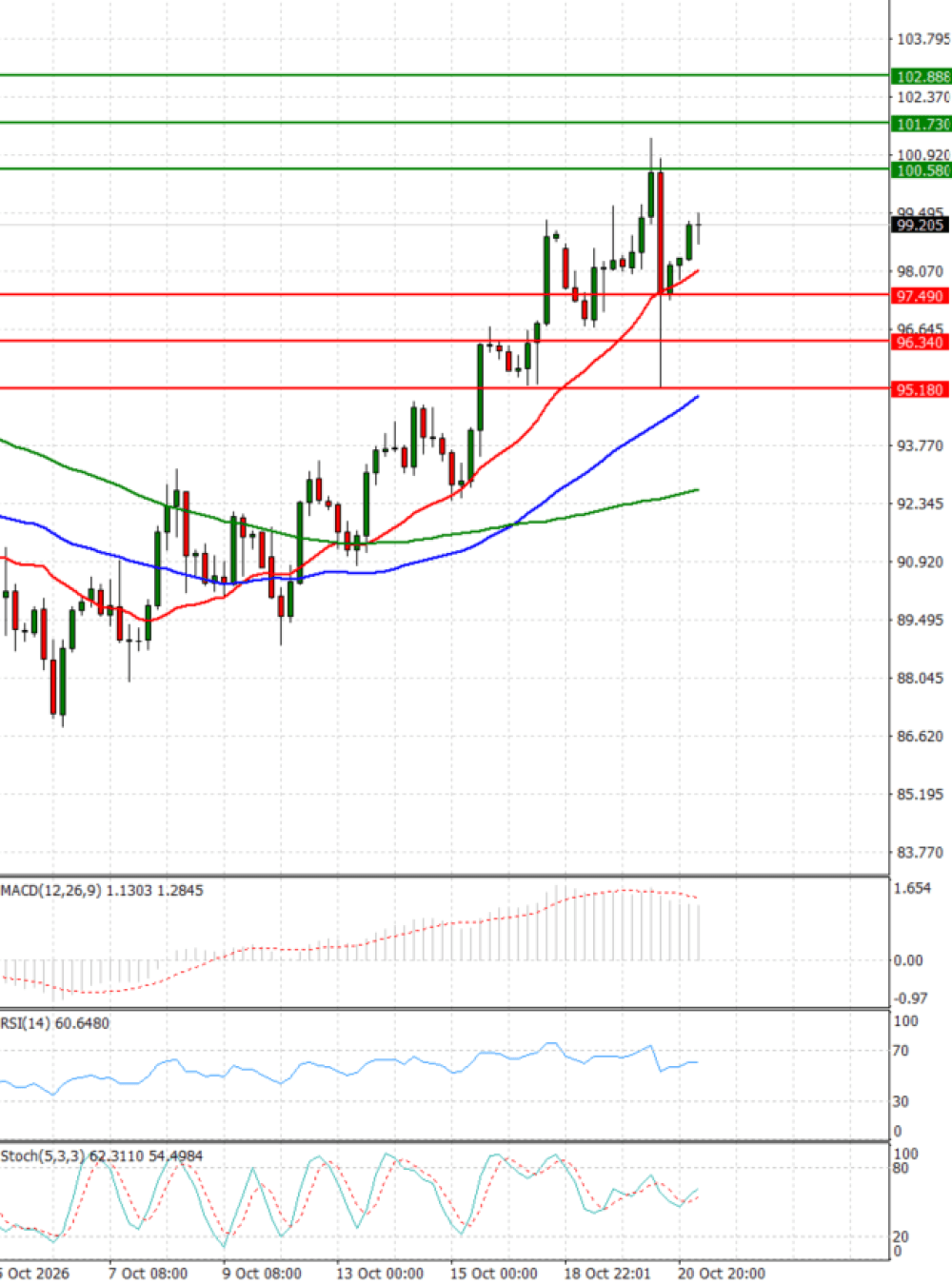This screenshot has width=952, height=1284.
Task: Click the 89.495 price axis value
Action: pyautogui.click(x=921, y=620)
